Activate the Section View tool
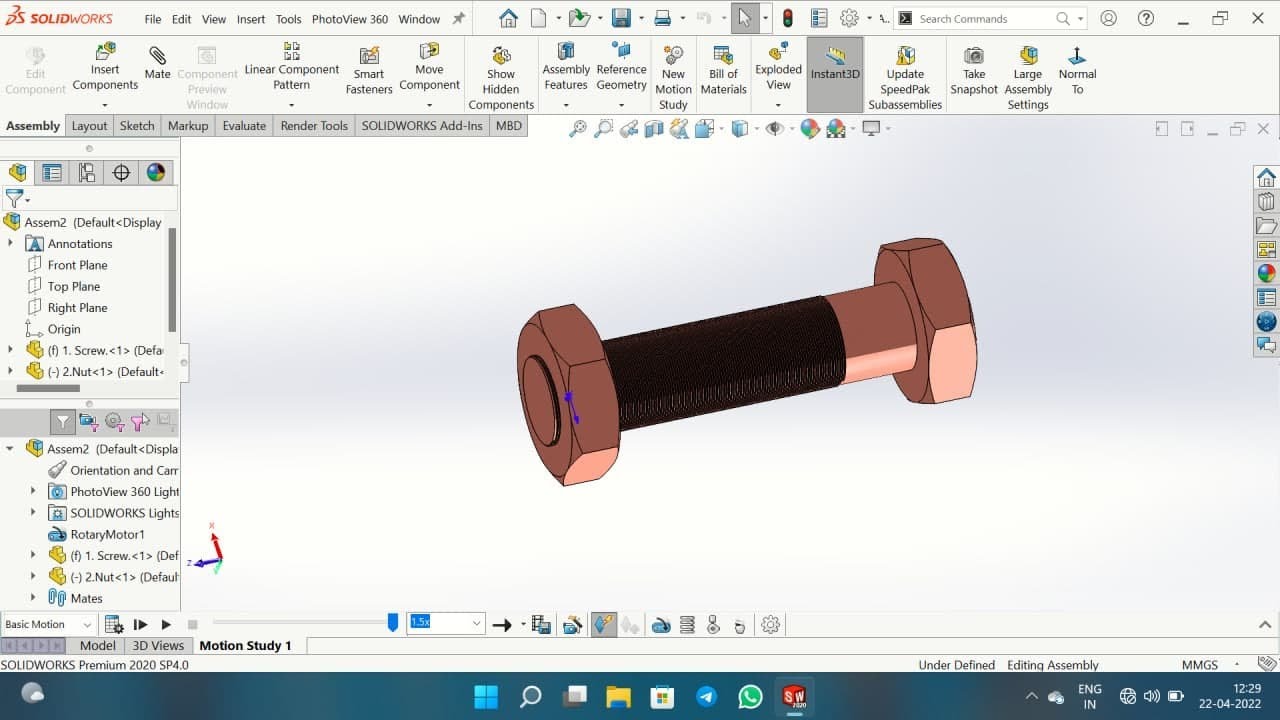The width and height of the screenshot is (1280, 720). [654, 128]
